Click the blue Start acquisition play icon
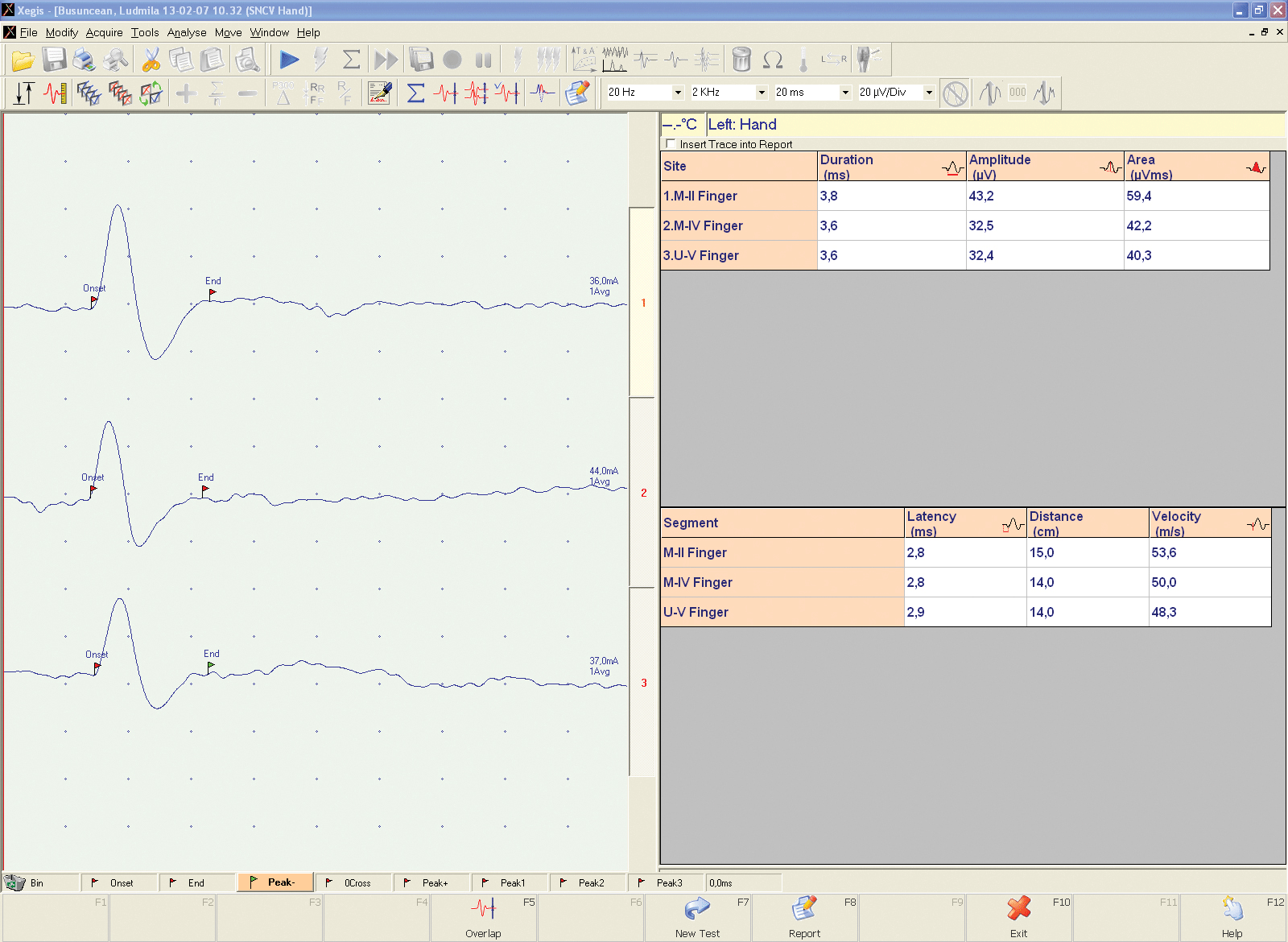 coord(289,60)
